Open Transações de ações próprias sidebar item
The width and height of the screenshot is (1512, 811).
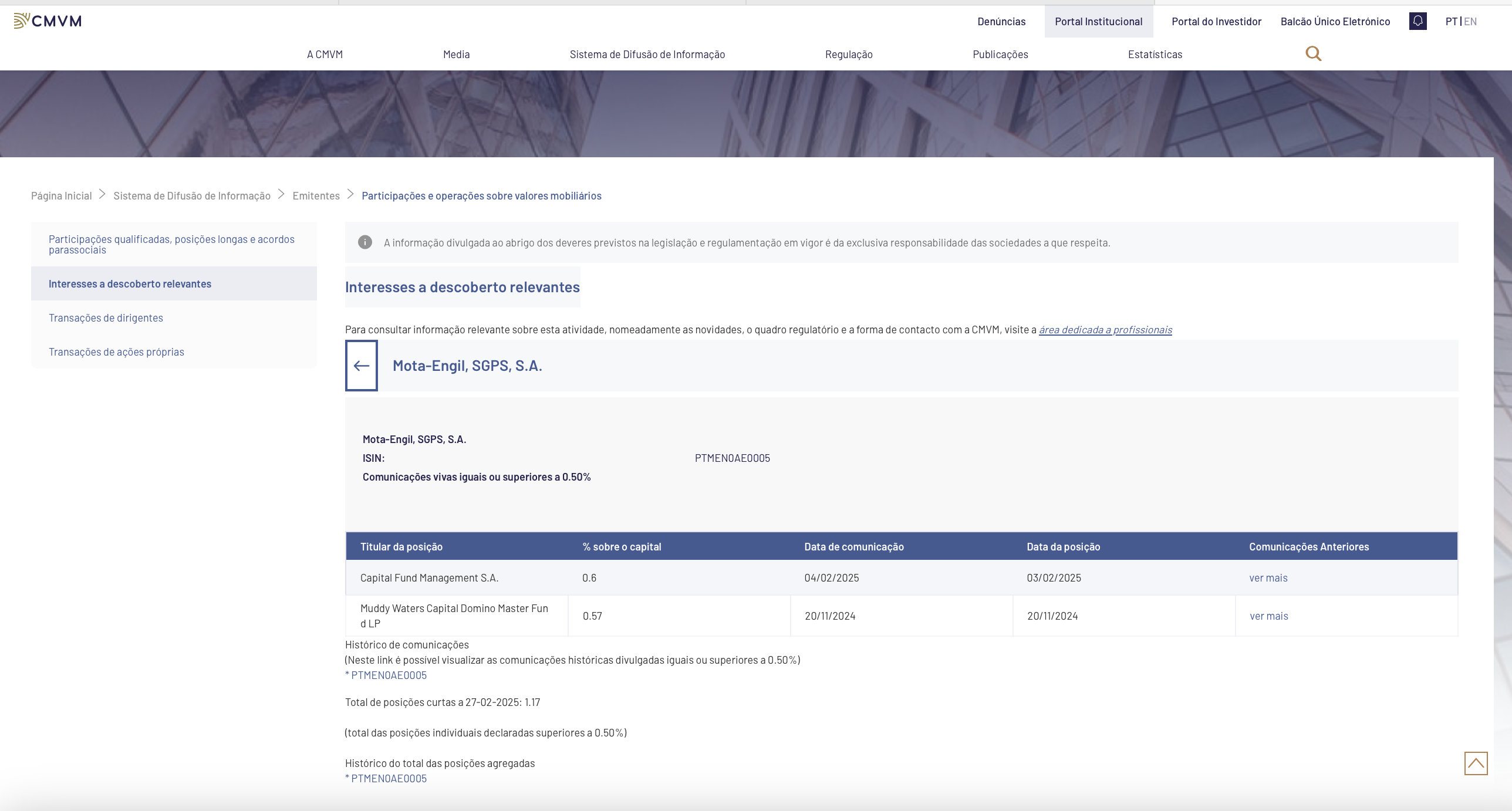(x=116, y=352)
